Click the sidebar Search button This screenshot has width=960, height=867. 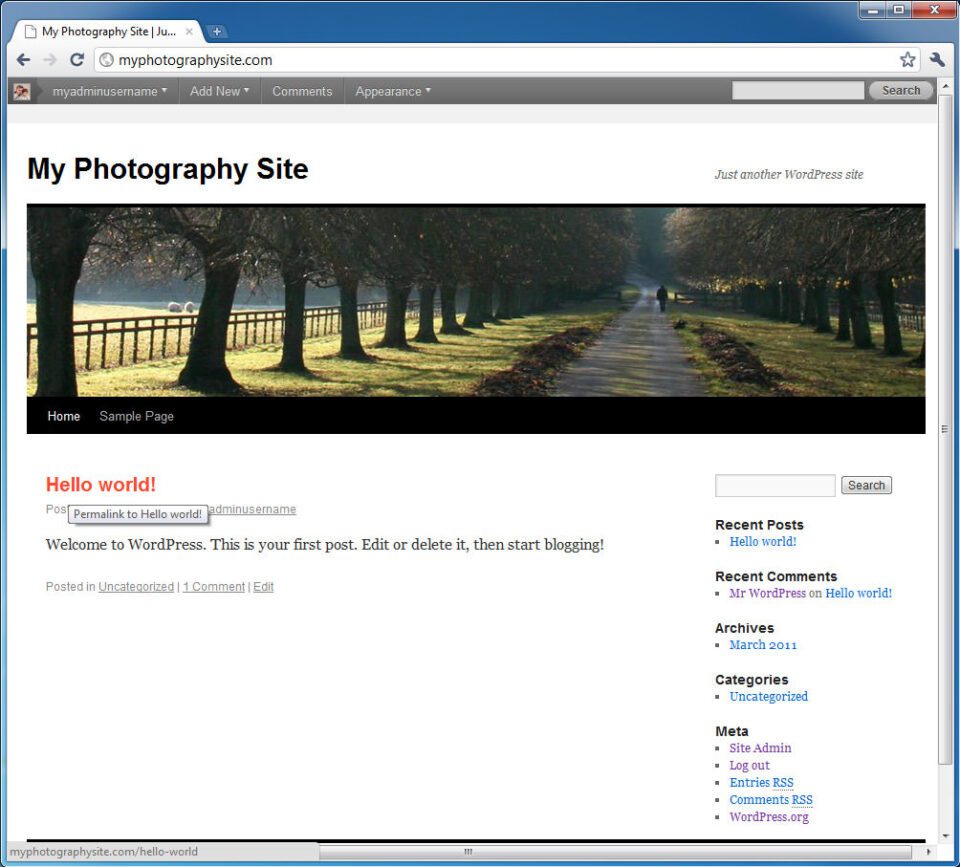click(866, 486)
